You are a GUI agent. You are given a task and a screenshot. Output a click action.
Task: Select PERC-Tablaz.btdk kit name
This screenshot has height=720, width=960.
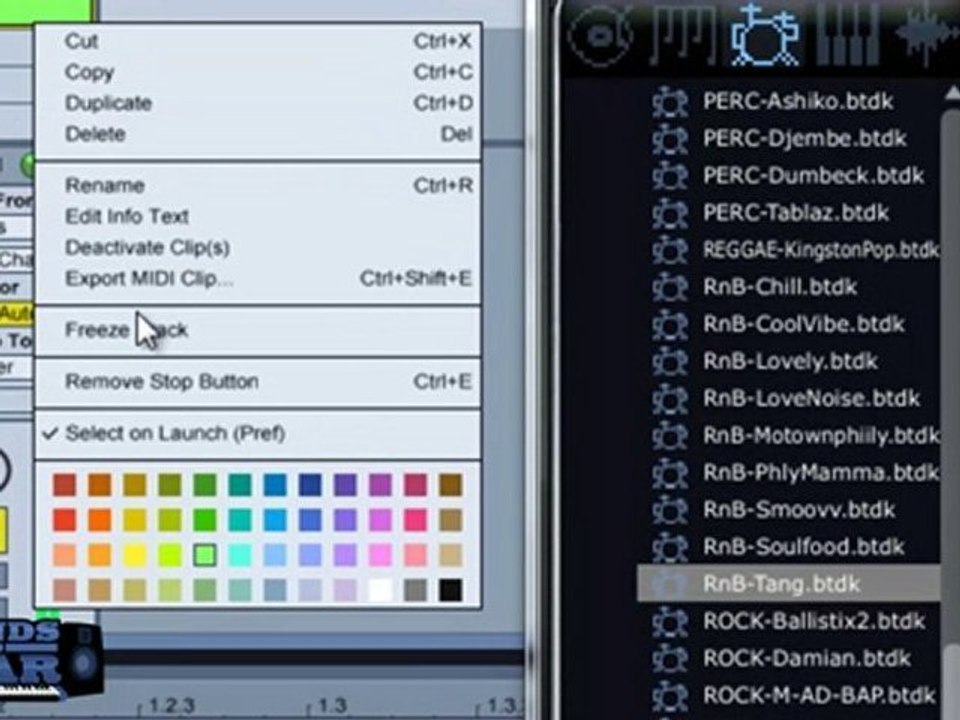click(795, 213)
